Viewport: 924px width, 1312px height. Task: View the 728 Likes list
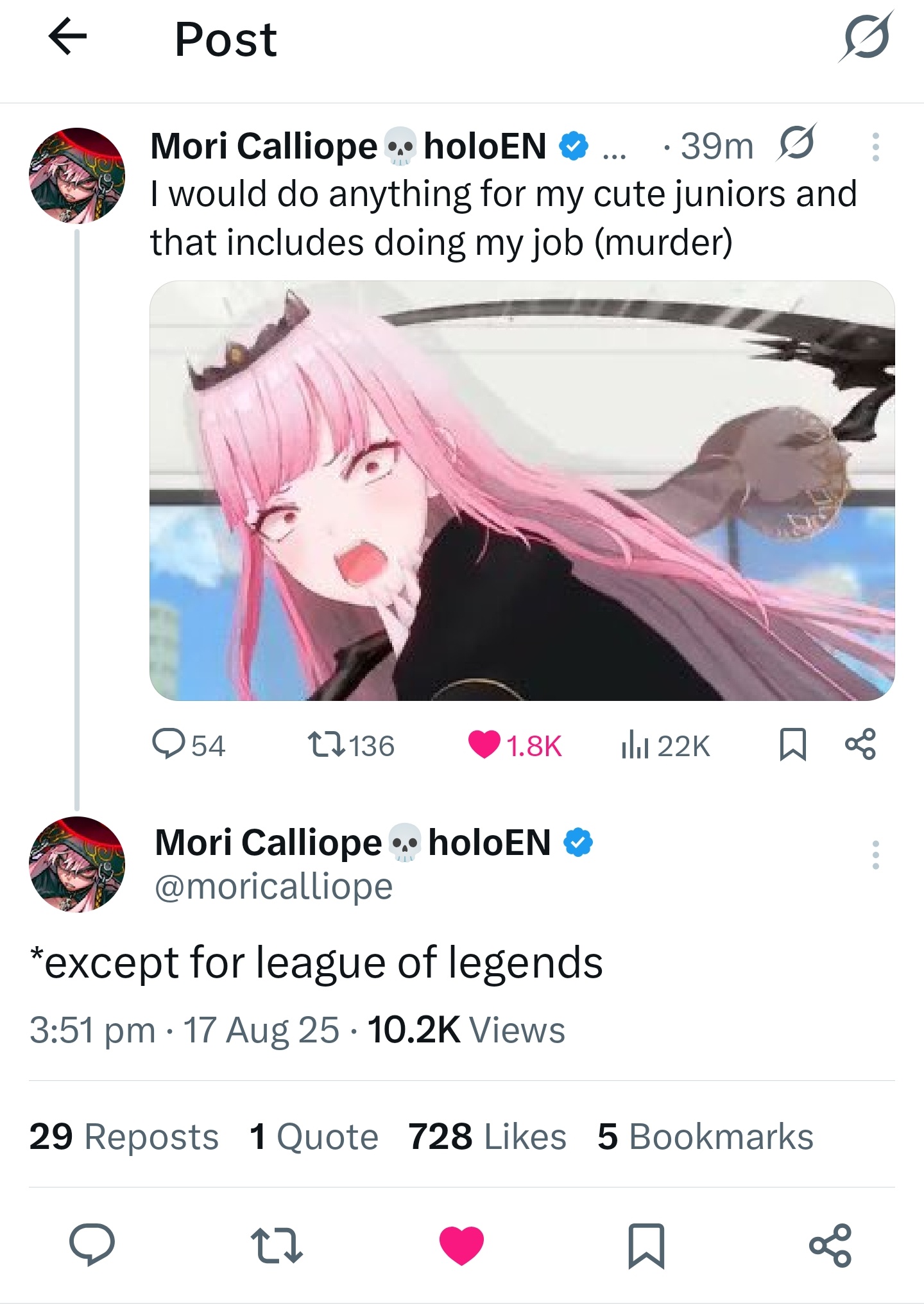(x=487, y=1137)
